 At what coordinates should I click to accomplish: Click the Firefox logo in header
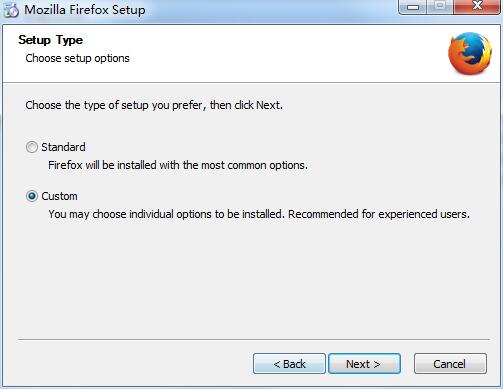tap(470, 53)
